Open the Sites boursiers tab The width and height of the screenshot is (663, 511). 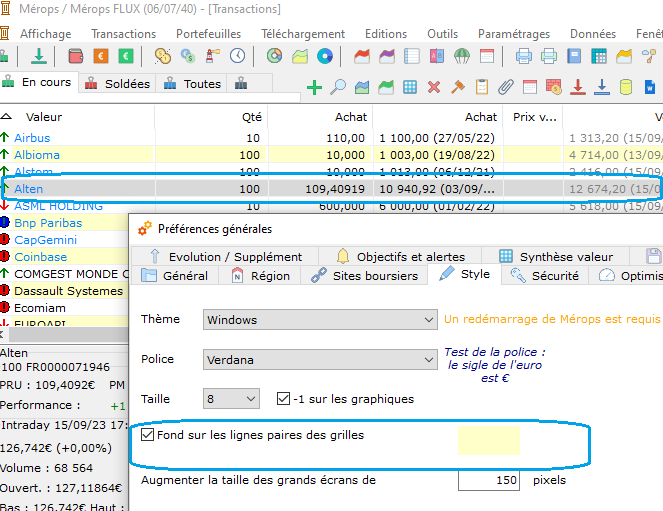pos(364,276)
